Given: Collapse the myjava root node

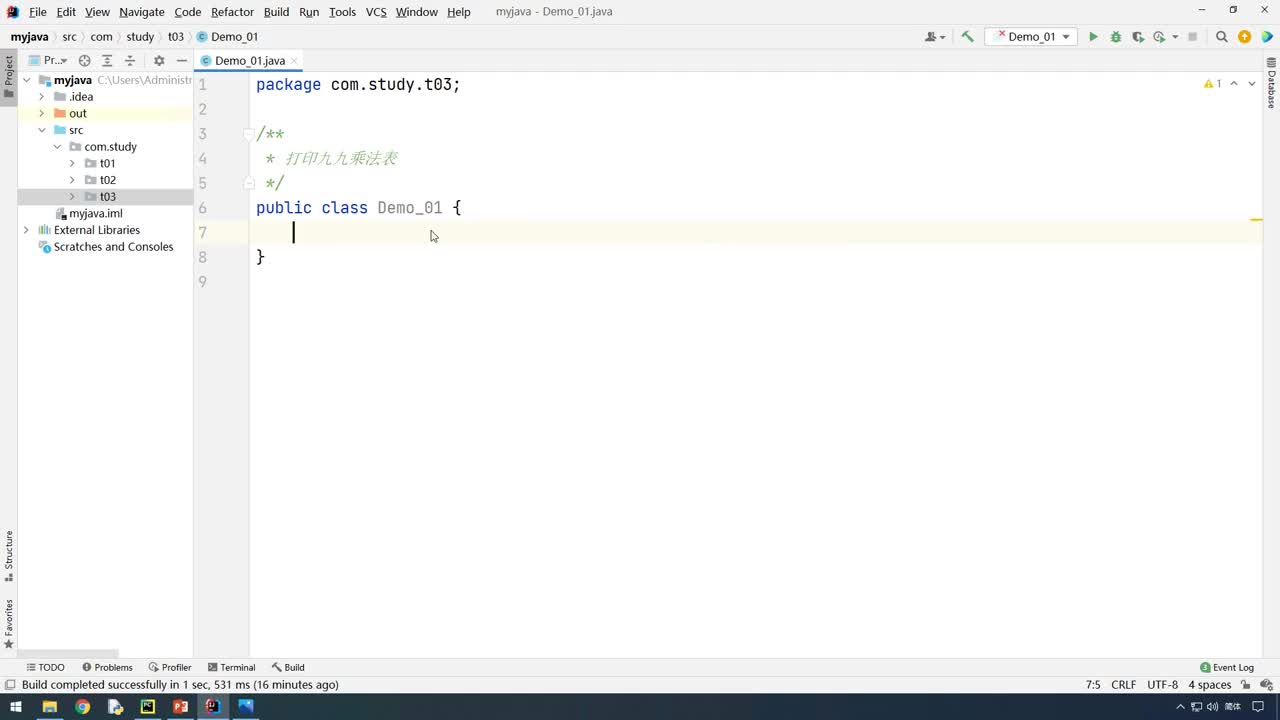Looking at the screenshot, I should click(x=27, y=80).
